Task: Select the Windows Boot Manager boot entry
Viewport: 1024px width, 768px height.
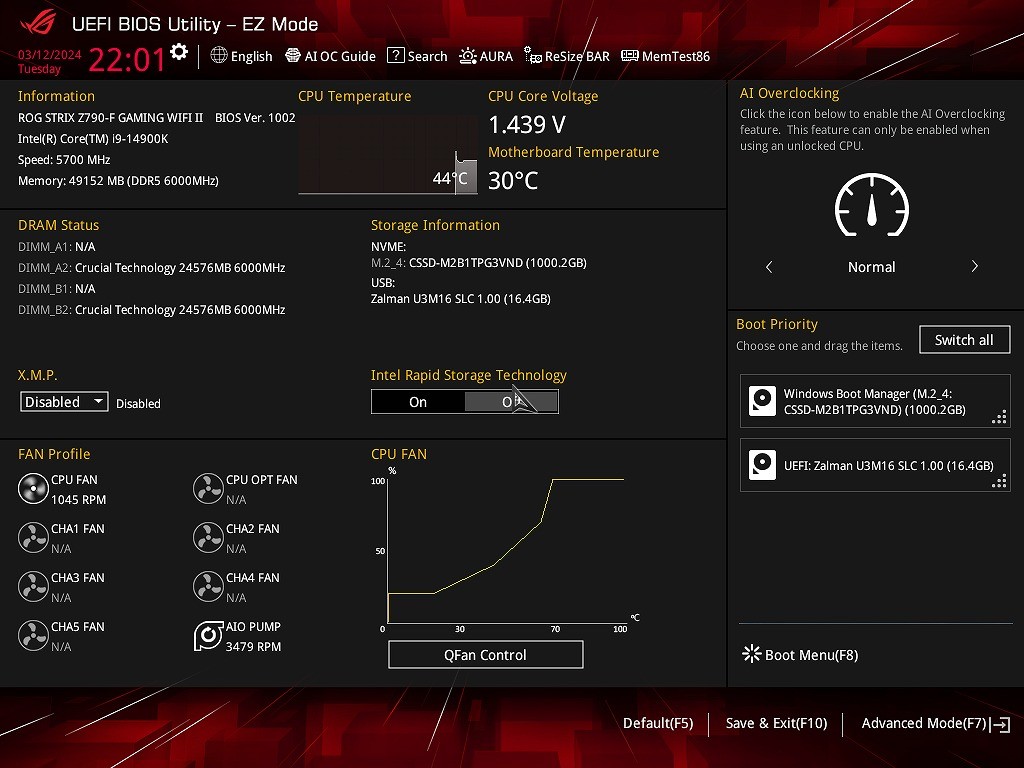Action: 875,402
